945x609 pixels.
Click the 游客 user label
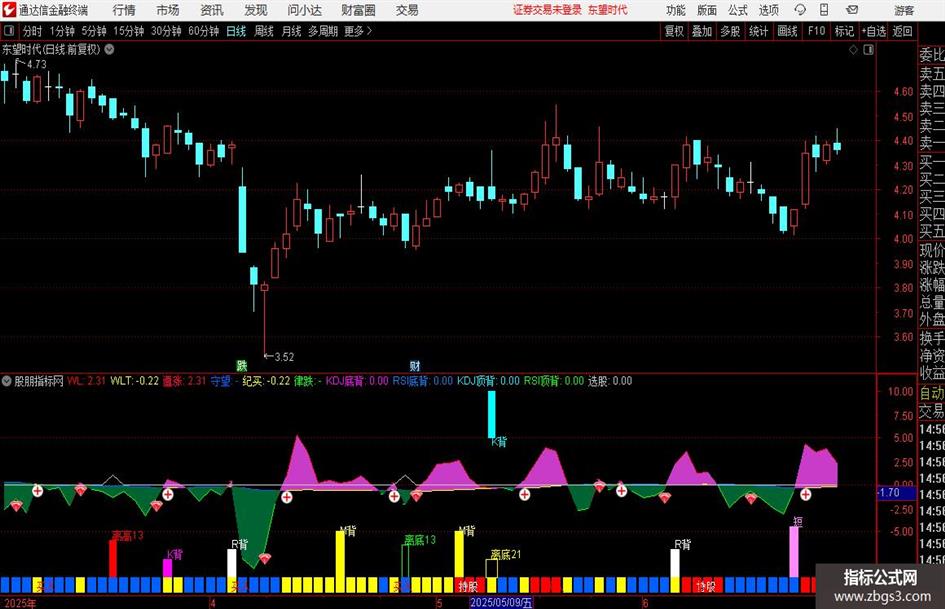pos(903,10)
